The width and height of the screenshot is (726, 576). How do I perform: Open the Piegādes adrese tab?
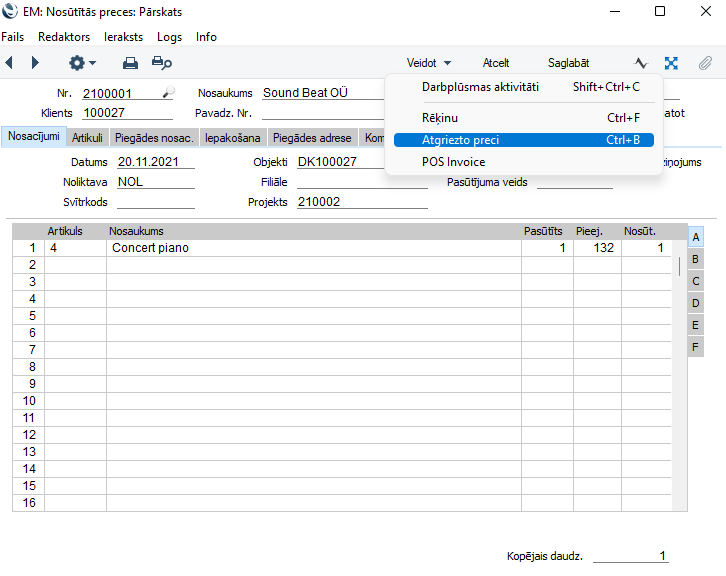point(312,138)
